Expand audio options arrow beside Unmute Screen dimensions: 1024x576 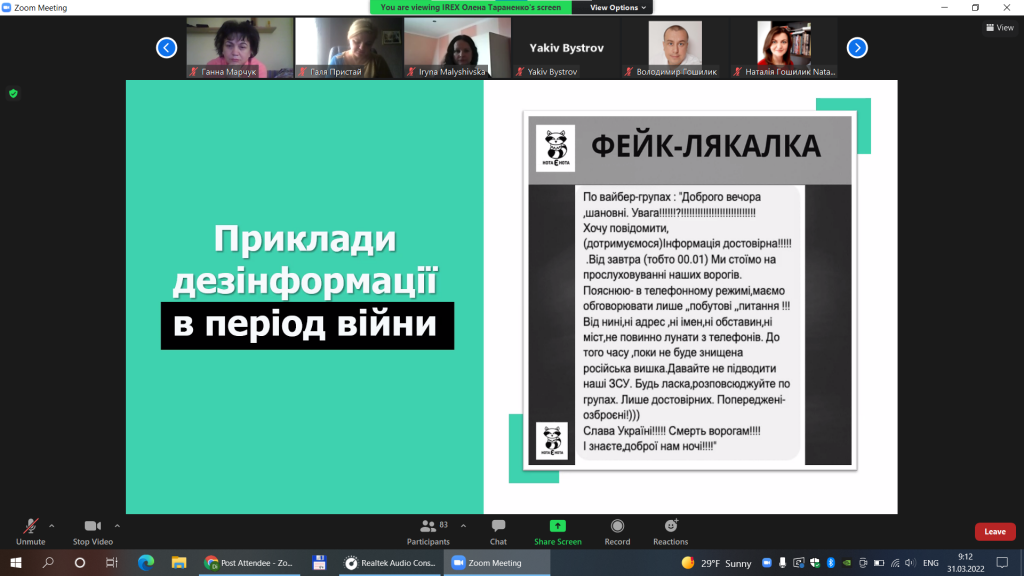click(52, 526)
